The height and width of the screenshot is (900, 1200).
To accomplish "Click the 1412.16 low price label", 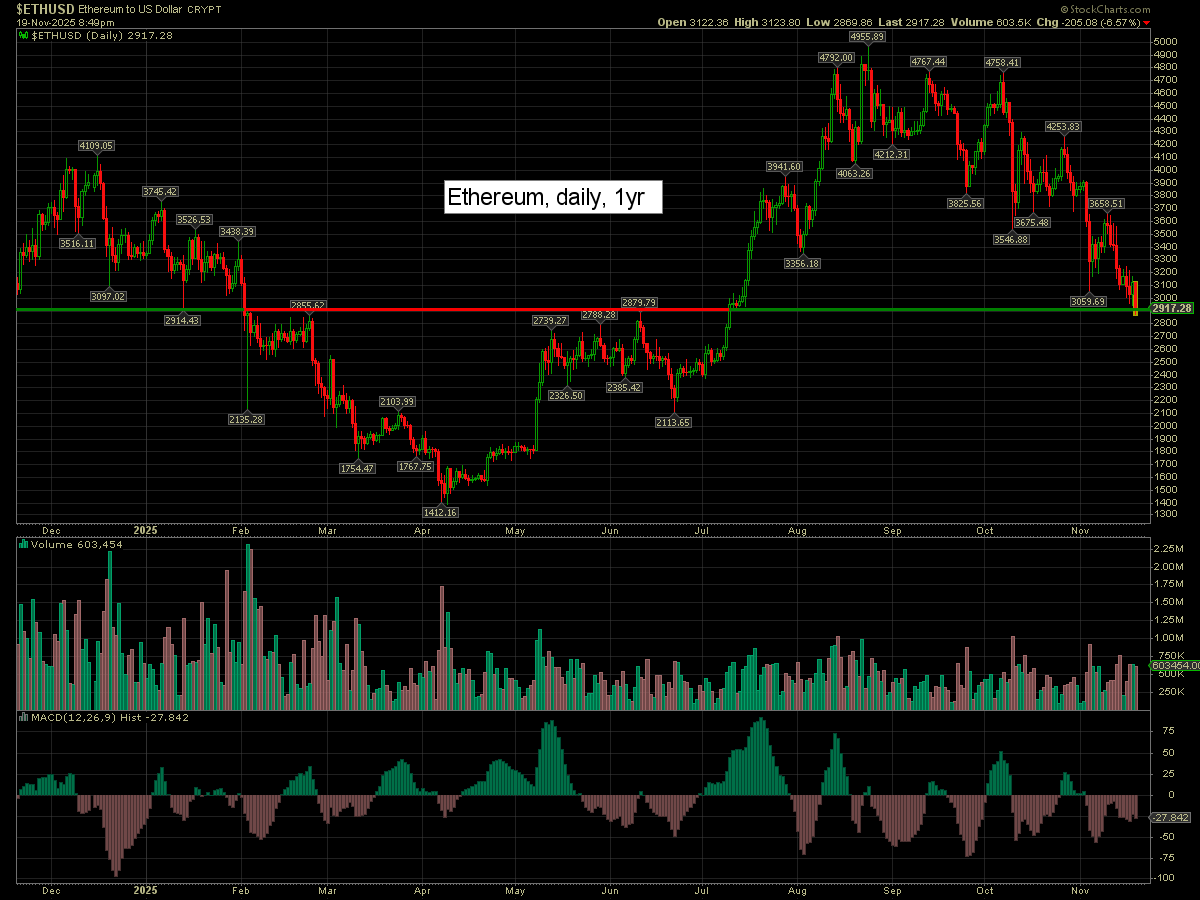I will pos(440,512).
